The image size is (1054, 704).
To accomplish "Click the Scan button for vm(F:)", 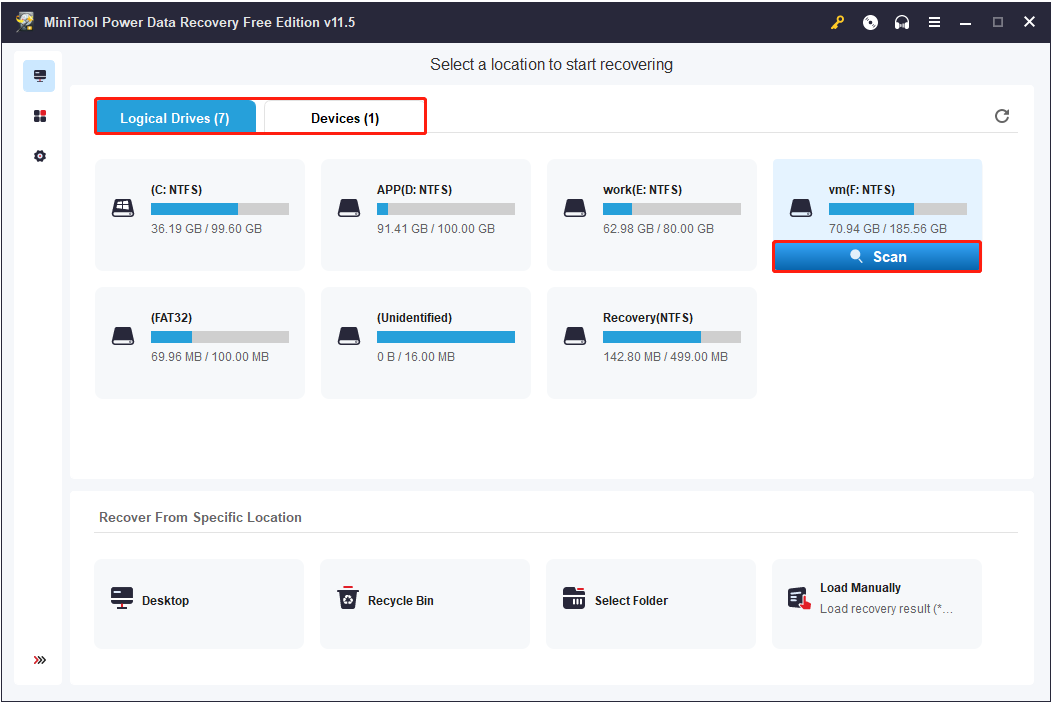I will (877, 257).
